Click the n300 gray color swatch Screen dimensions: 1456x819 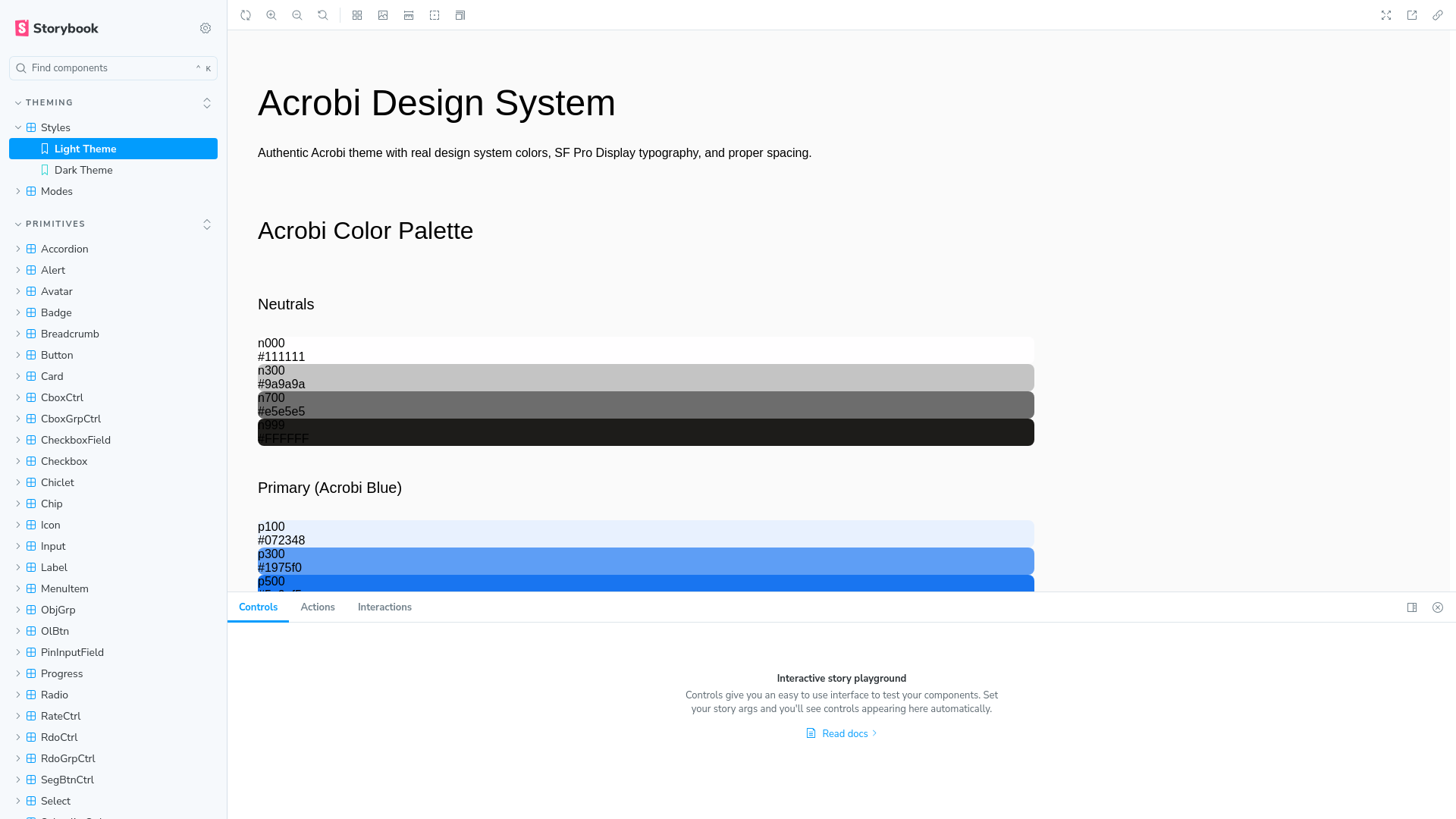click(x=646, y=378)
